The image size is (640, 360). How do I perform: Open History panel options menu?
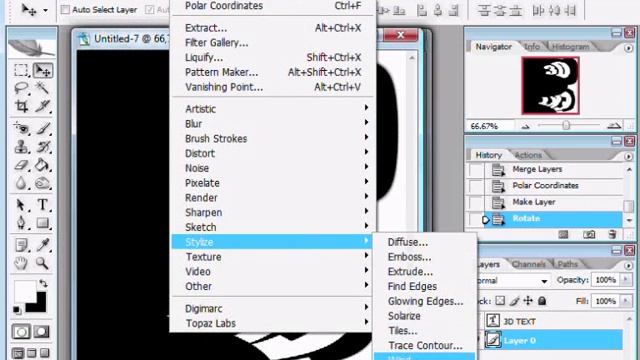tap(628, 156)
